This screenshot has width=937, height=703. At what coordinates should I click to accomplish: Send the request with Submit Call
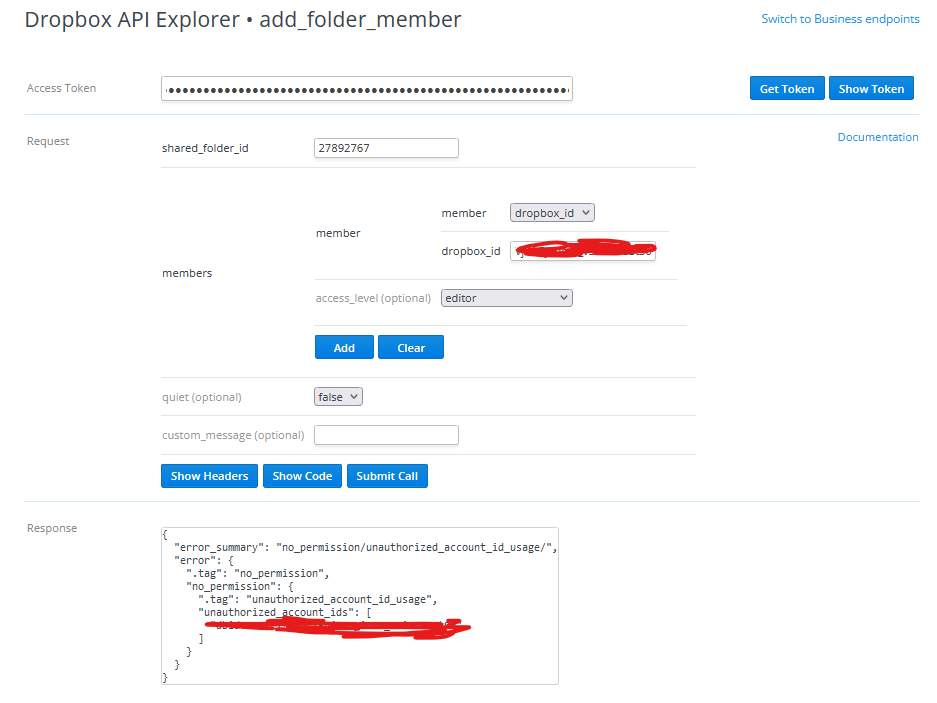coord(387,476)
